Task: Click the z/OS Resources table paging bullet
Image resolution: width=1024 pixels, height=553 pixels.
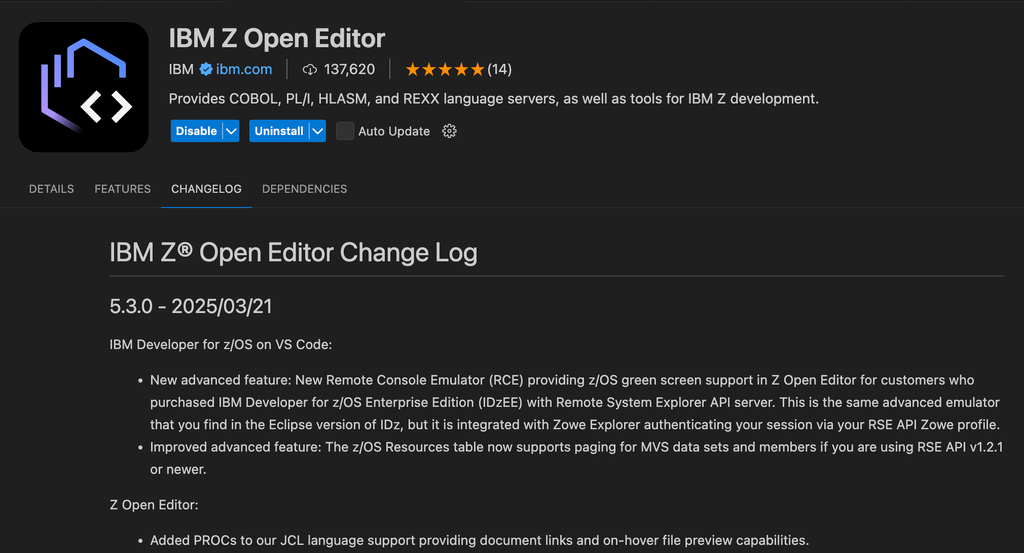Action: [x=577, y=458]
